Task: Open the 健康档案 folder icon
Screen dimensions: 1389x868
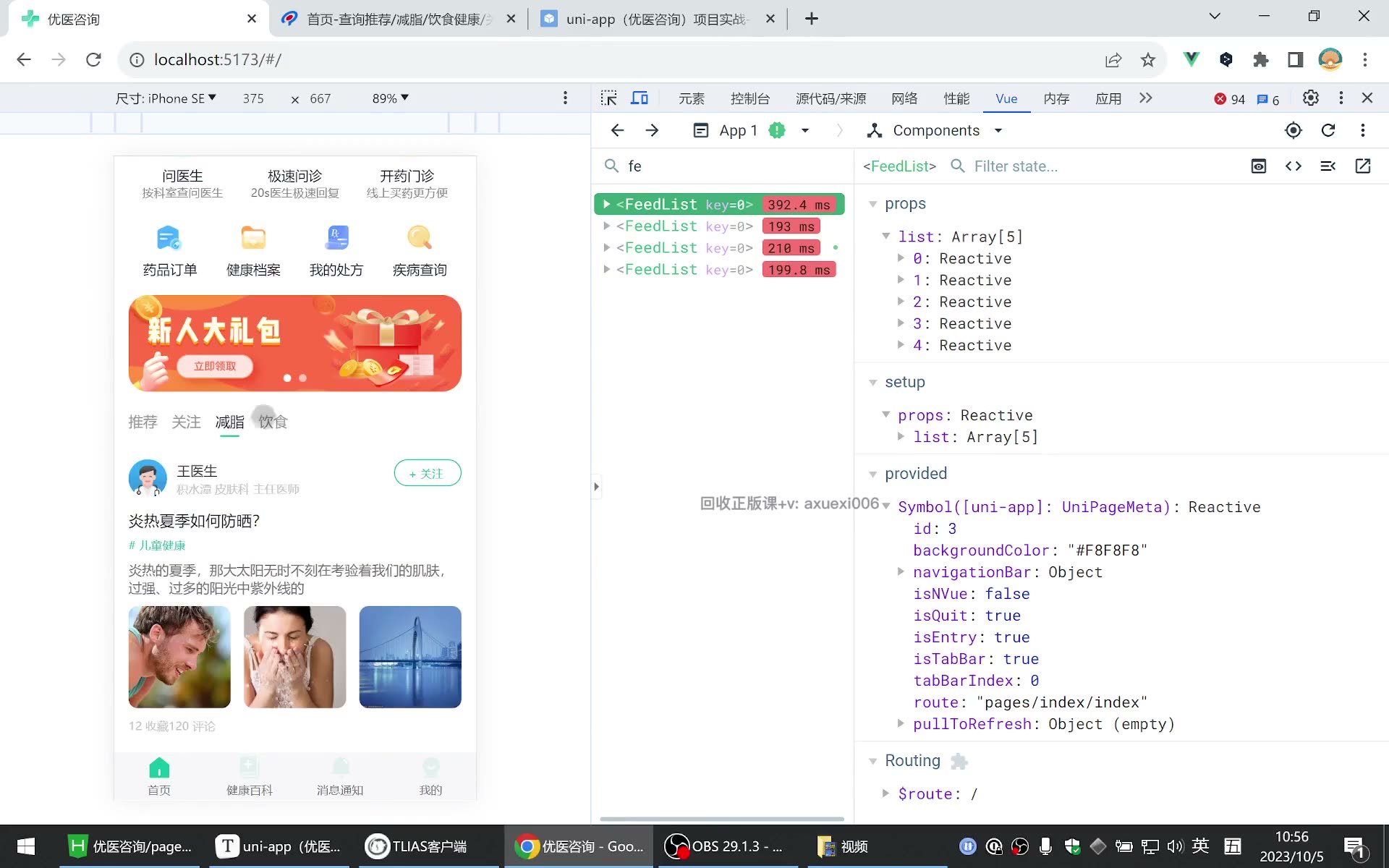Action: coord(253,237)
